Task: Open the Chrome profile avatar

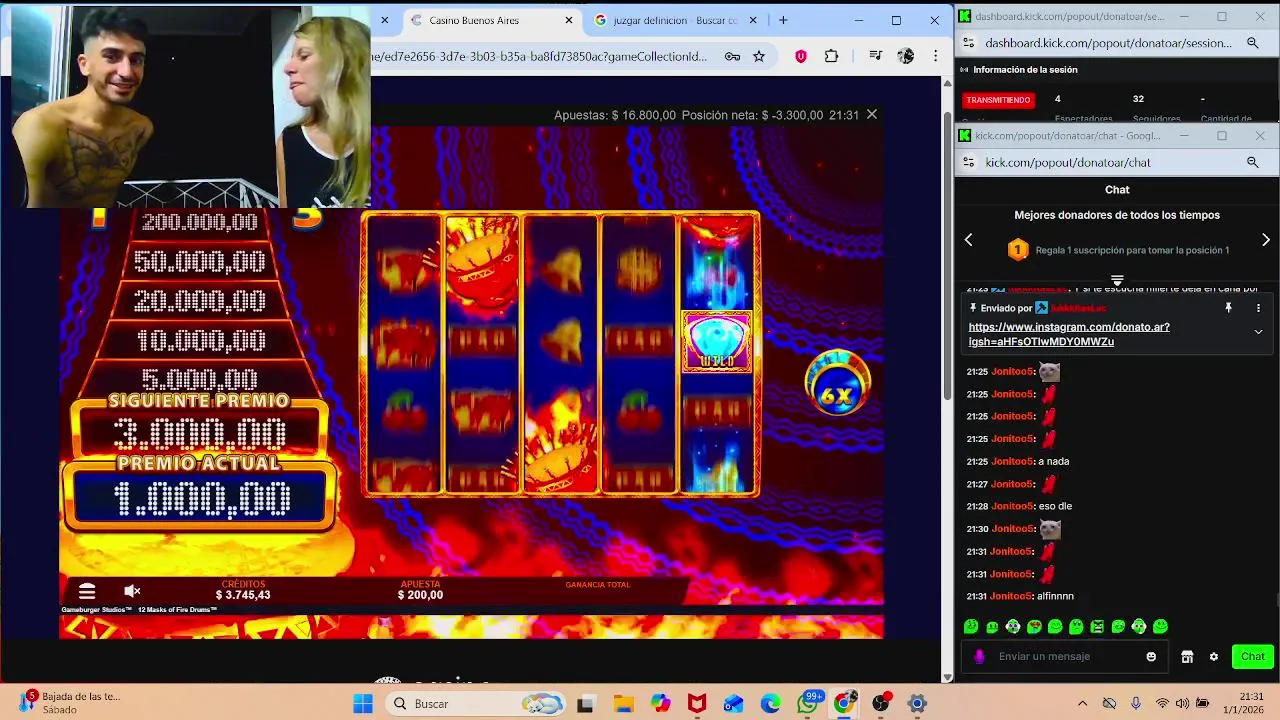Action: tap(905, 56)
